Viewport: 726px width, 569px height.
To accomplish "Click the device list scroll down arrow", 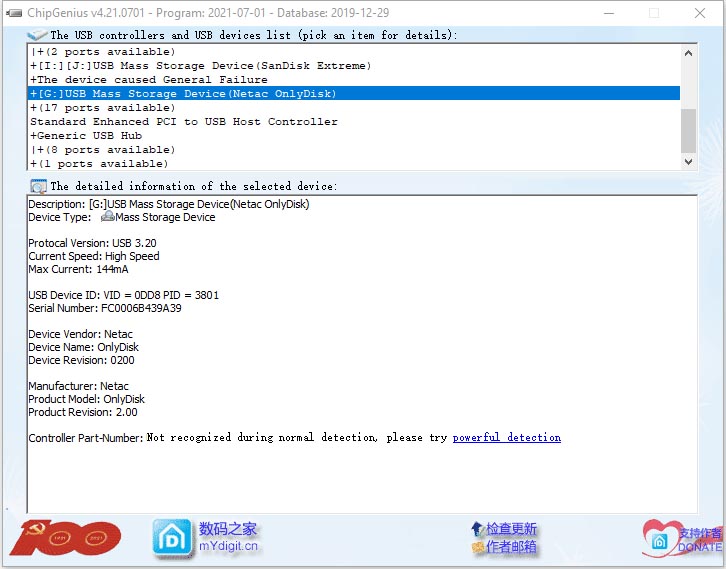I will pyautogui.click(x=688, y=162).
